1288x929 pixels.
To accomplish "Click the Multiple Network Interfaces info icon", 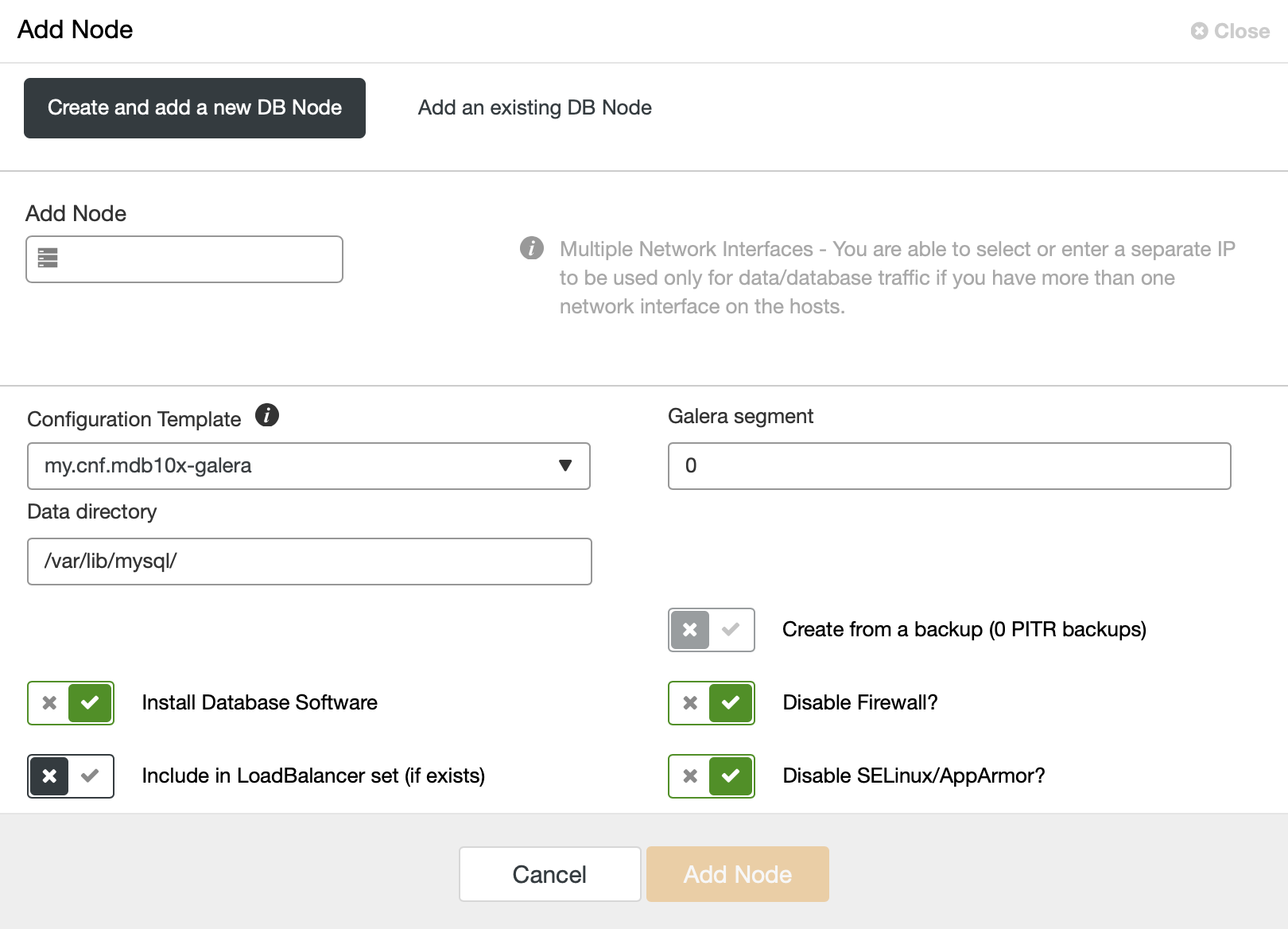I will [532, 248].
